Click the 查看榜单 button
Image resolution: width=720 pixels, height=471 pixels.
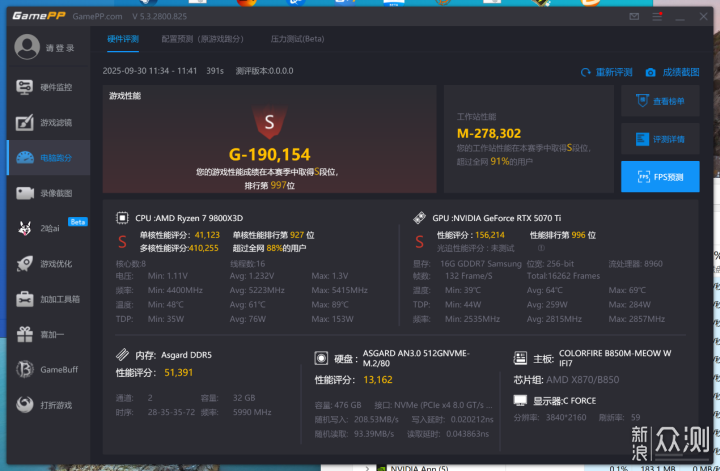(x=660, y=101)
